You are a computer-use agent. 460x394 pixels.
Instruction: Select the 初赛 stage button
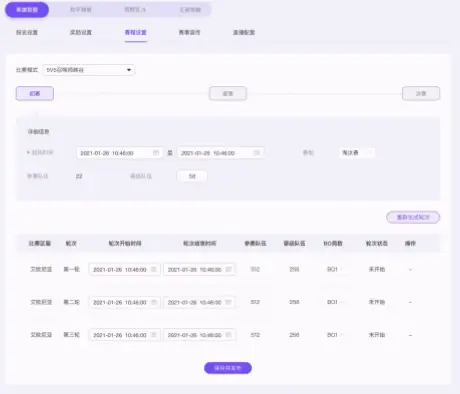point(35,93)
